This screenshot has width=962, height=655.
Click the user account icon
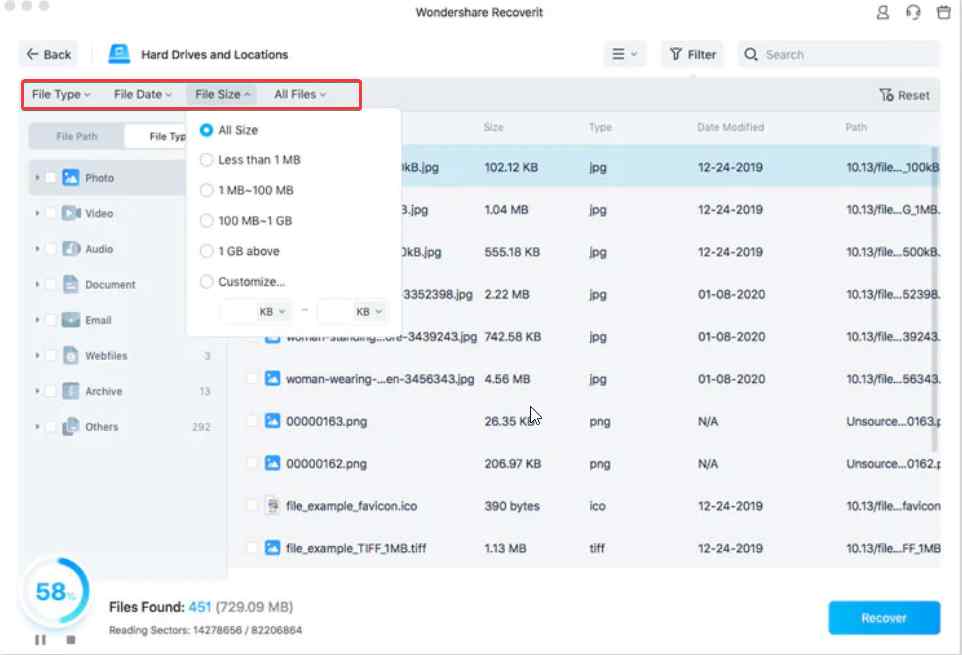pyautogui.click(x=883, y=13)
